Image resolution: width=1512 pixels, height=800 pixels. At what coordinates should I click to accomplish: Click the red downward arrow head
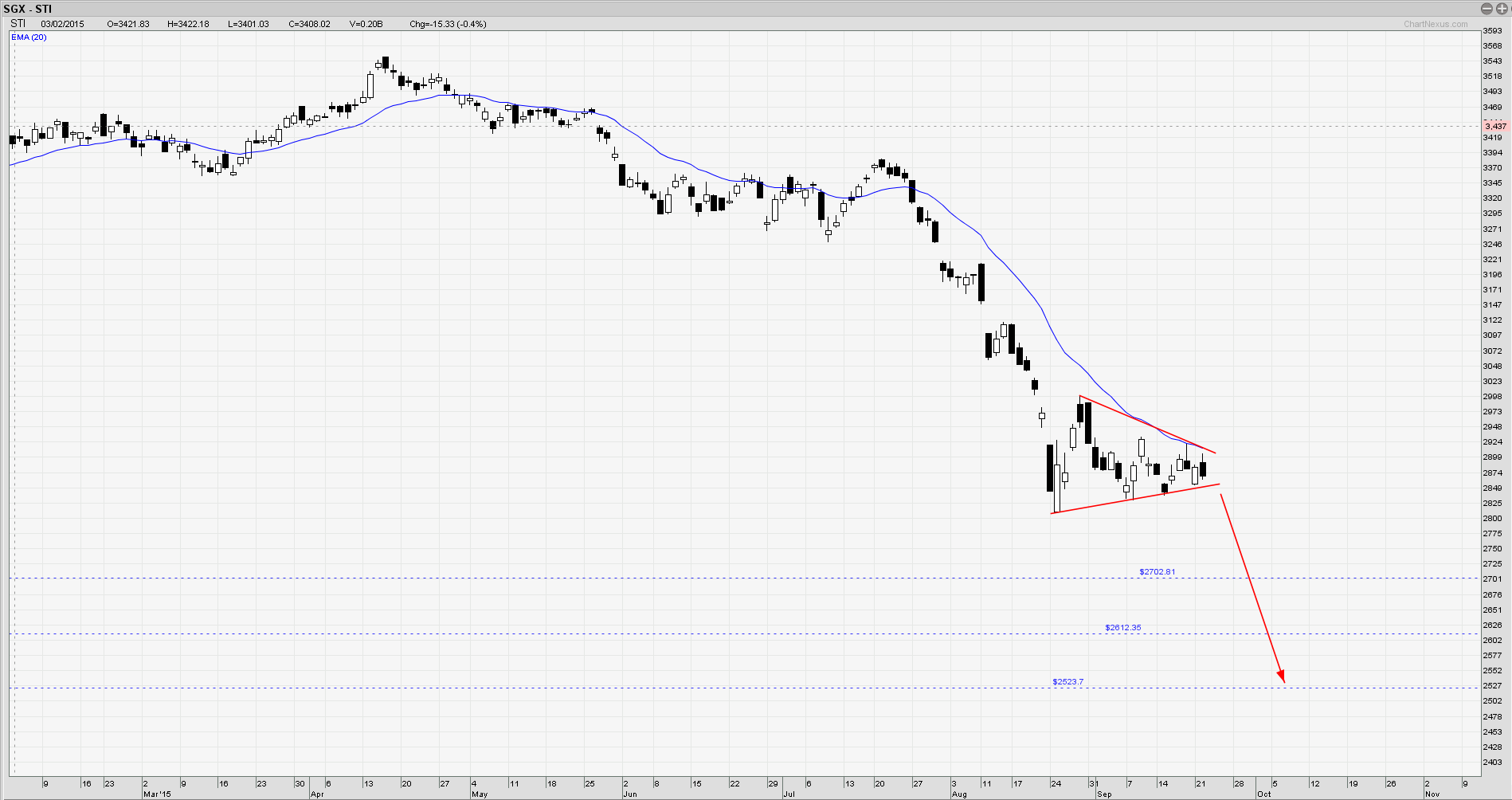pos(1282,677)
